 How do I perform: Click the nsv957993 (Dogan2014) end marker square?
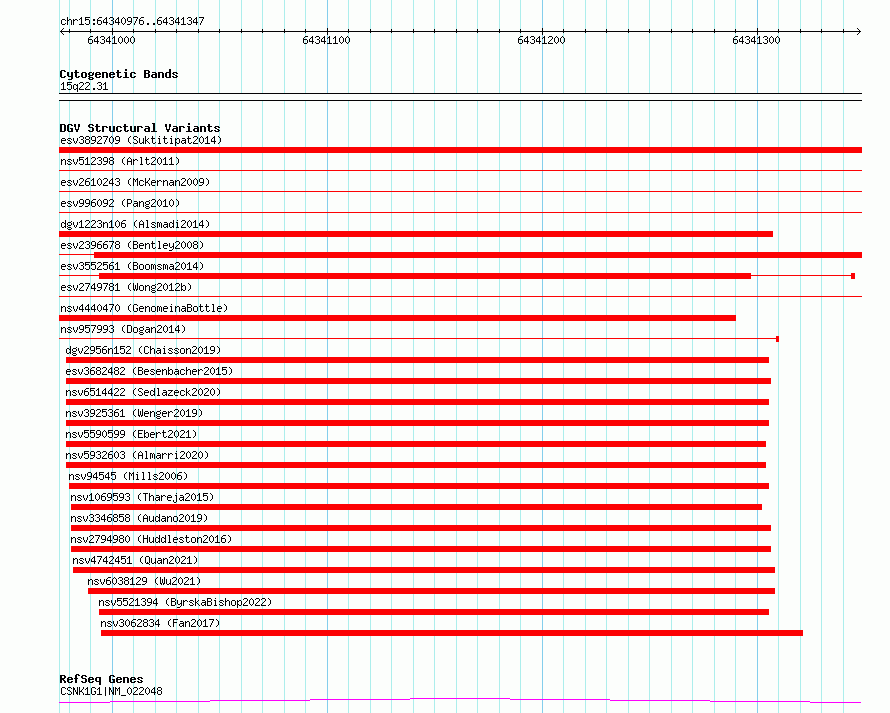777,339
